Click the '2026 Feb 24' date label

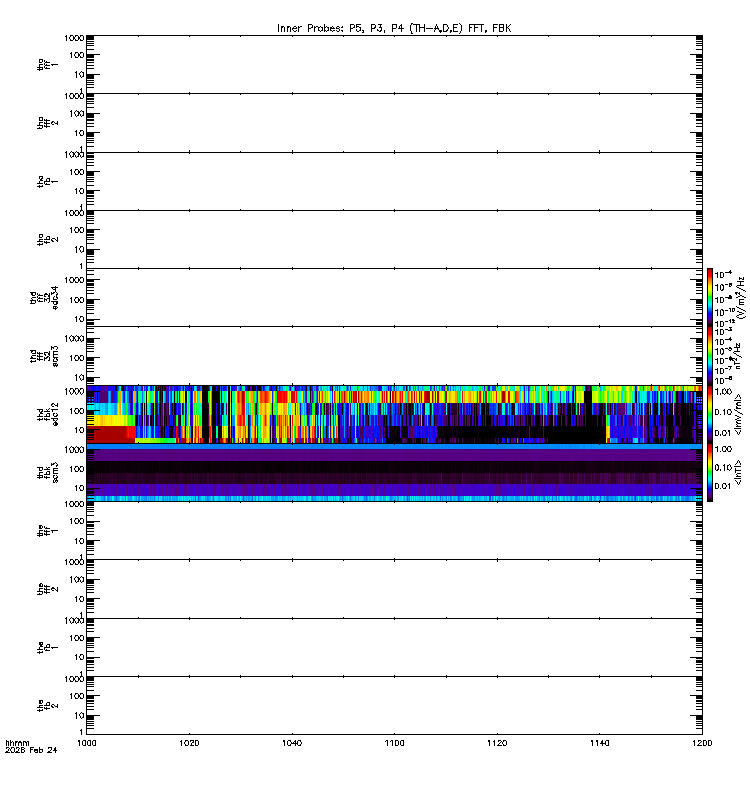coord(31,750)
